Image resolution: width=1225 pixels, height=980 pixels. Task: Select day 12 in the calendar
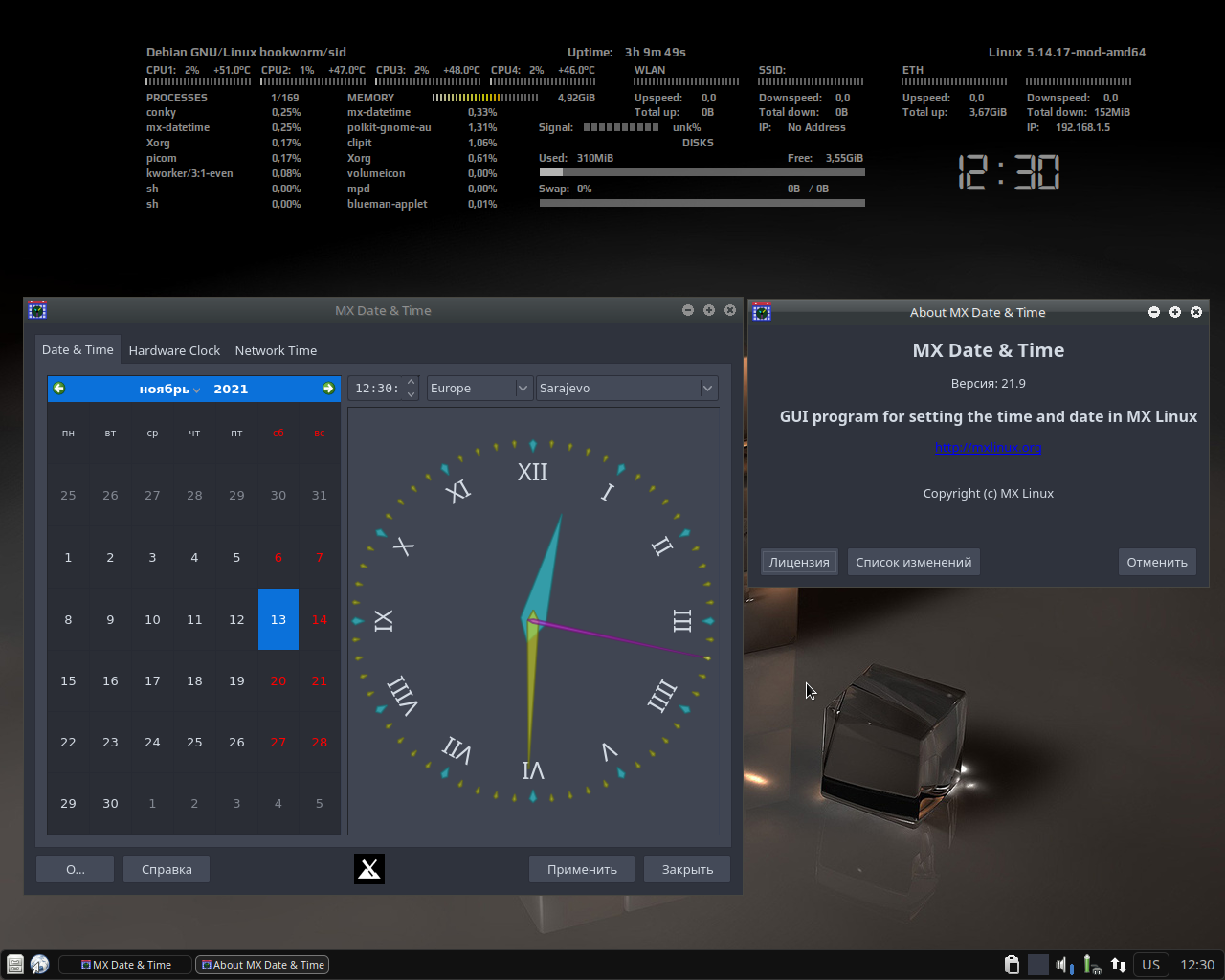click(x=236, y=619)
